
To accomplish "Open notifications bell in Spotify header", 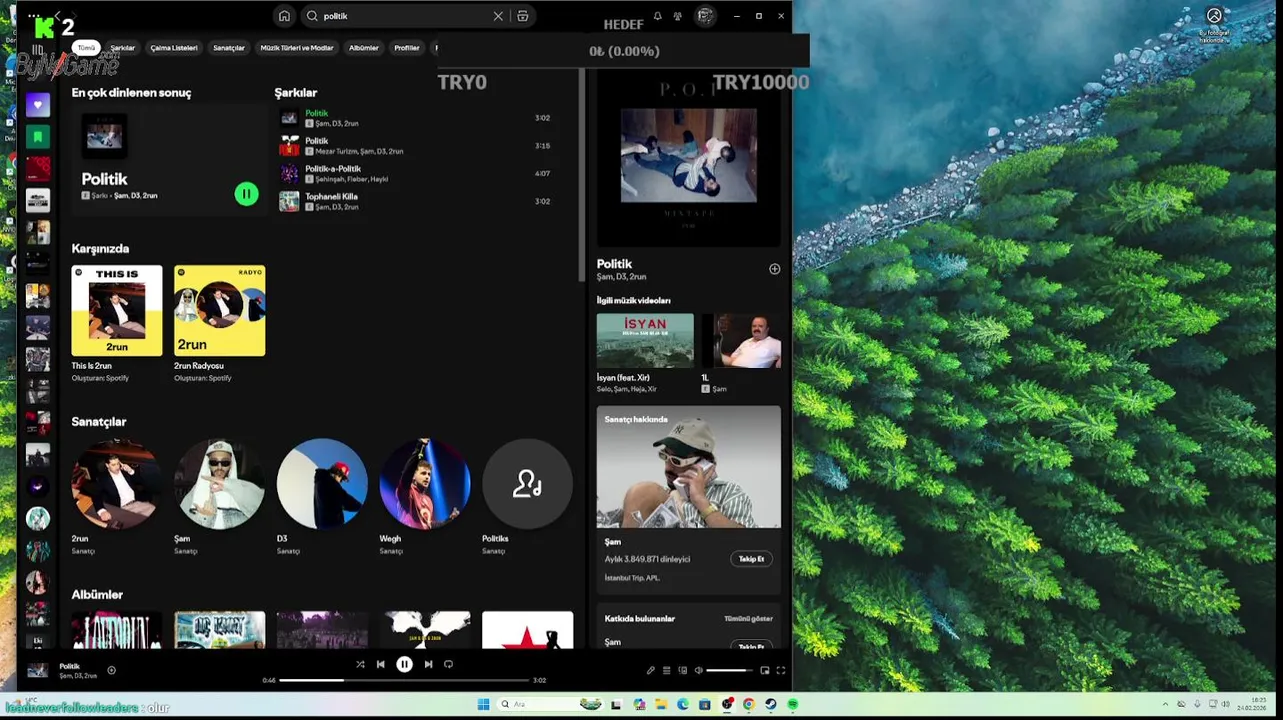I will 657,16.
